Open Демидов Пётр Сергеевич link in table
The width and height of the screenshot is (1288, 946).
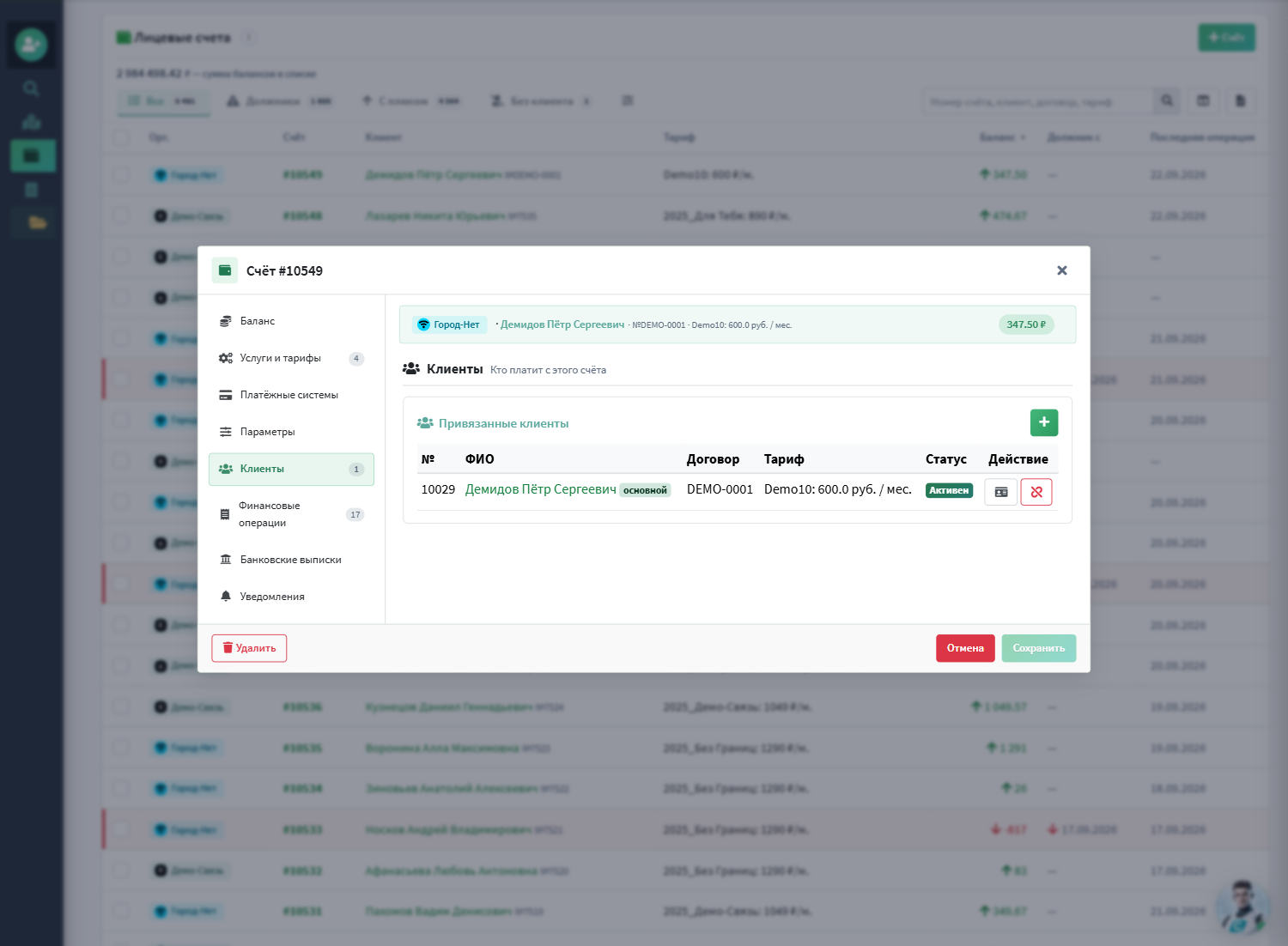pos(541,489)
